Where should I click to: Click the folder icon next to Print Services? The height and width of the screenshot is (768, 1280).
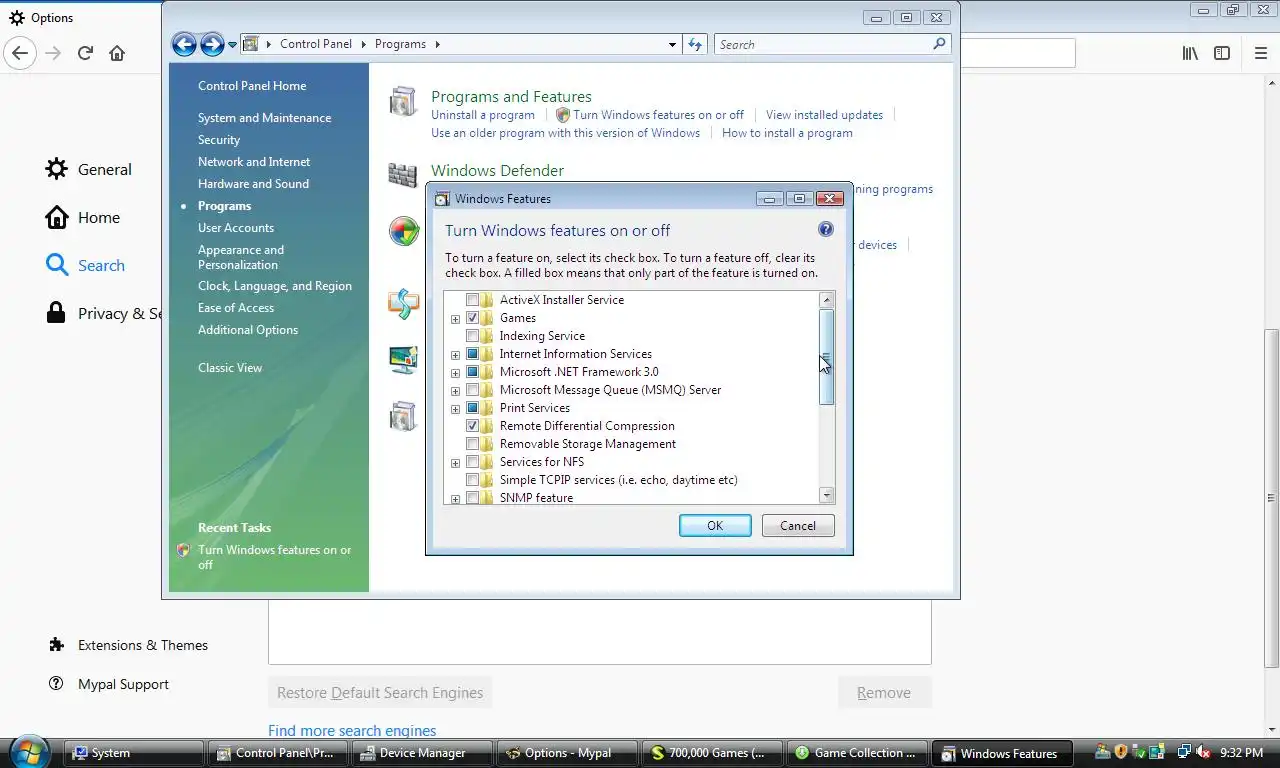tap(488, 408)
